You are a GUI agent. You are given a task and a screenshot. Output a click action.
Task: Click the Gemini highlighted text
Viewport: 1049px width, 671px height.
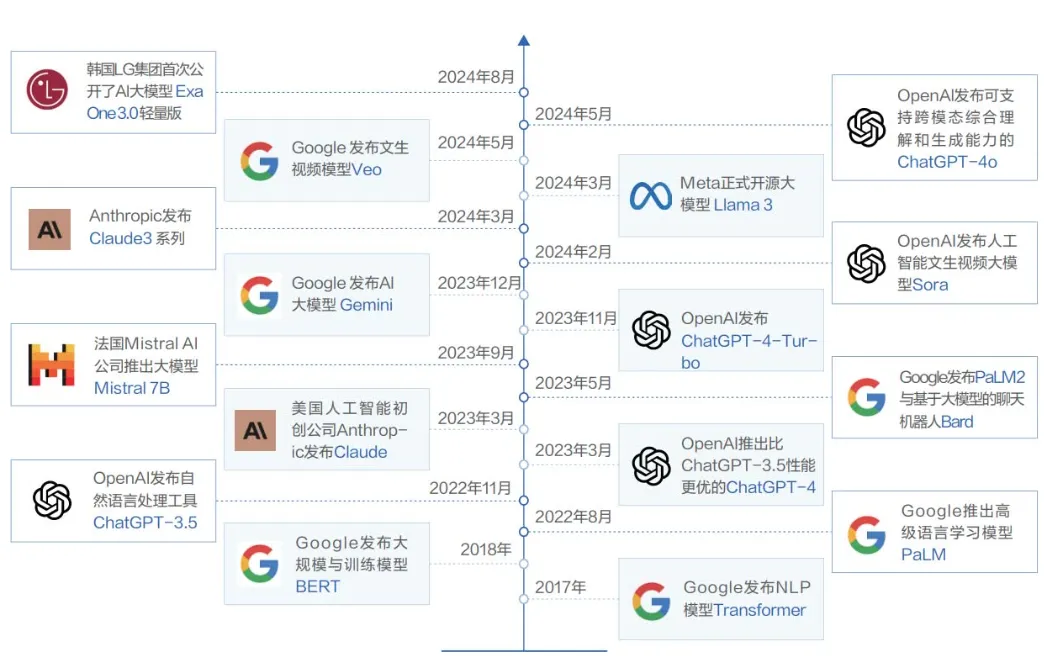(366, 305)
